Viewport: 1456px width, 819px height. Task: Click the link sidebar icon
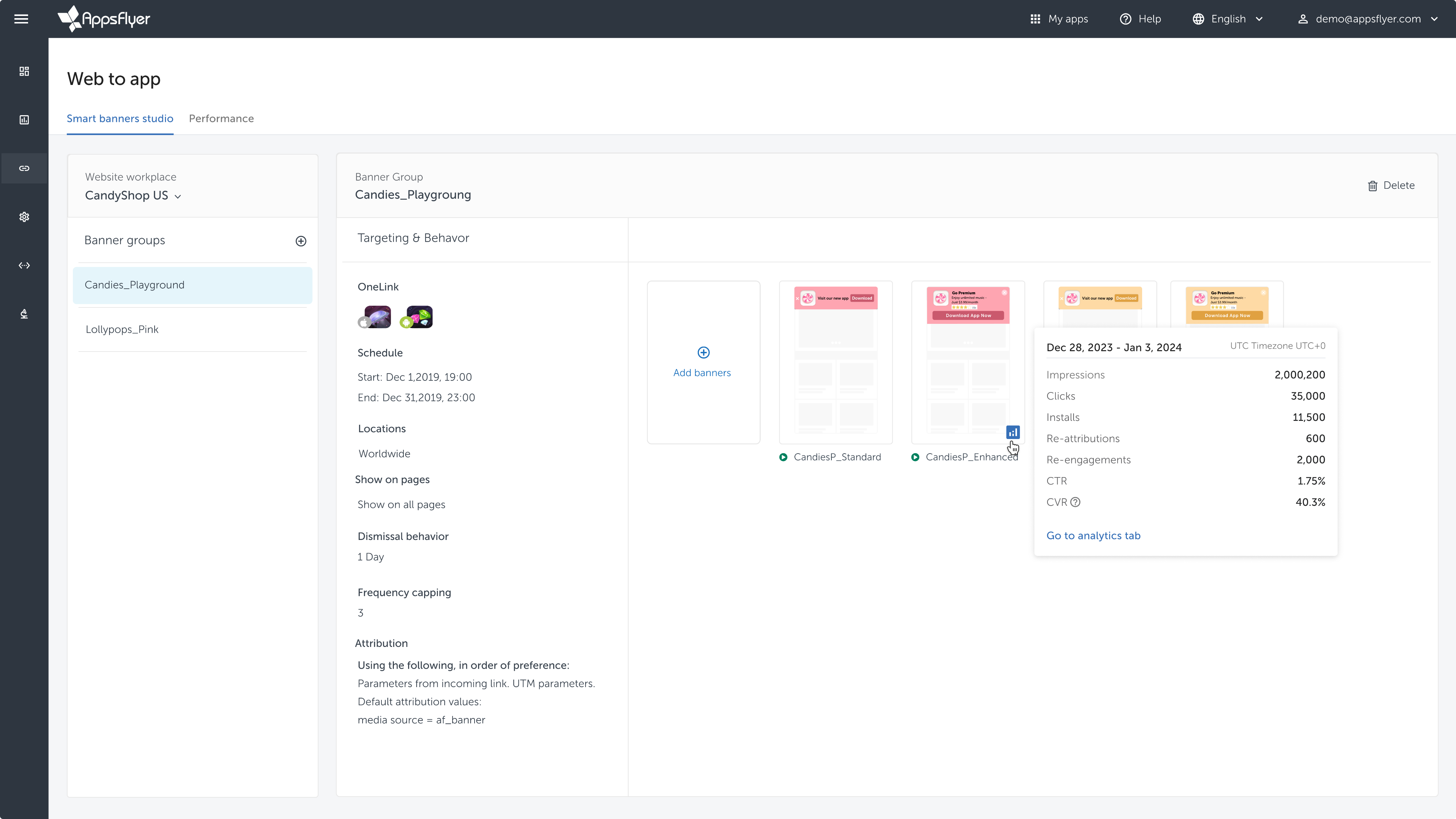24,168
